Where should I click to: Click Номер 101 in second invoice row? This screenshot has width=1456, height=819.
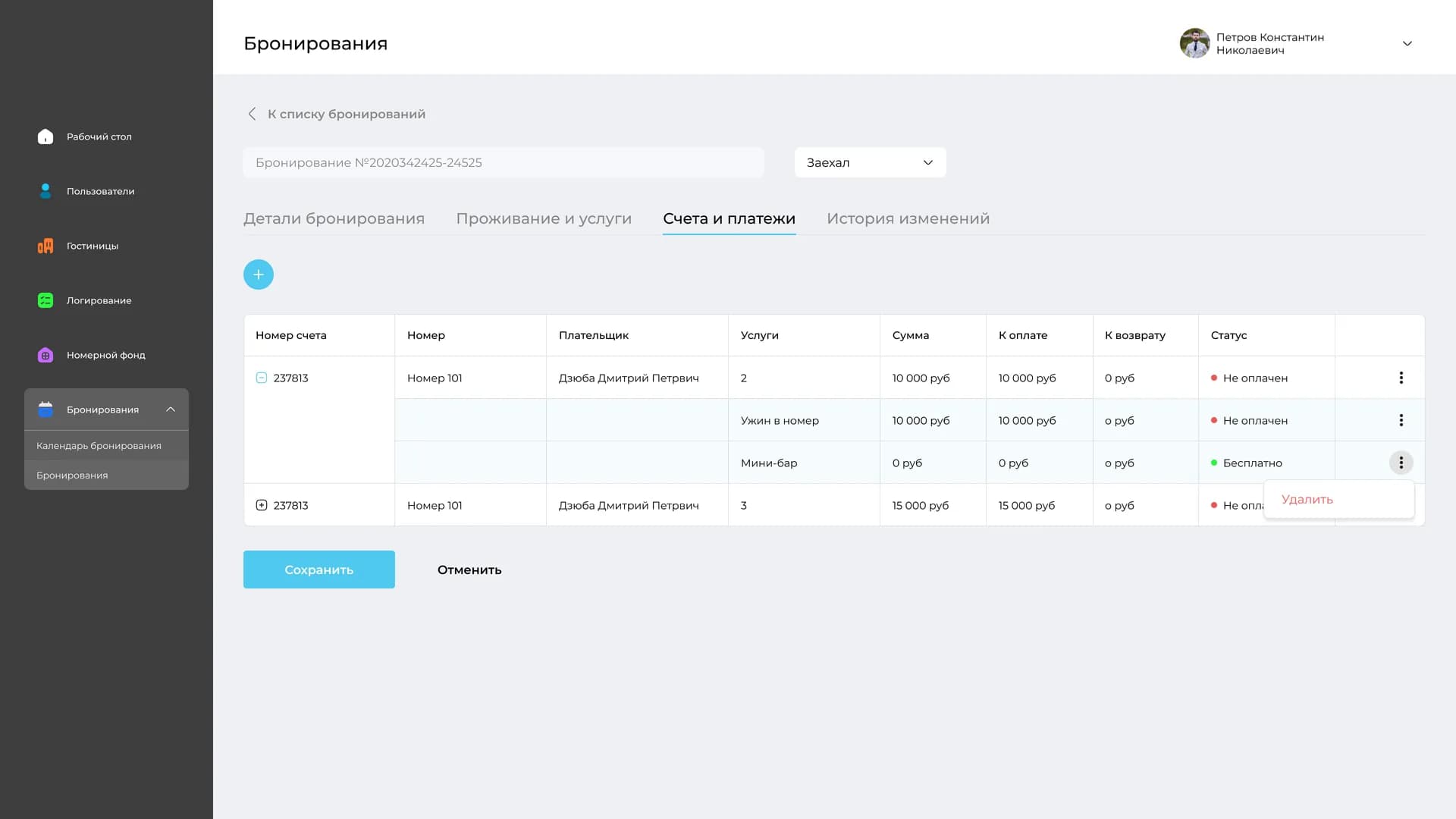[435, 505]
